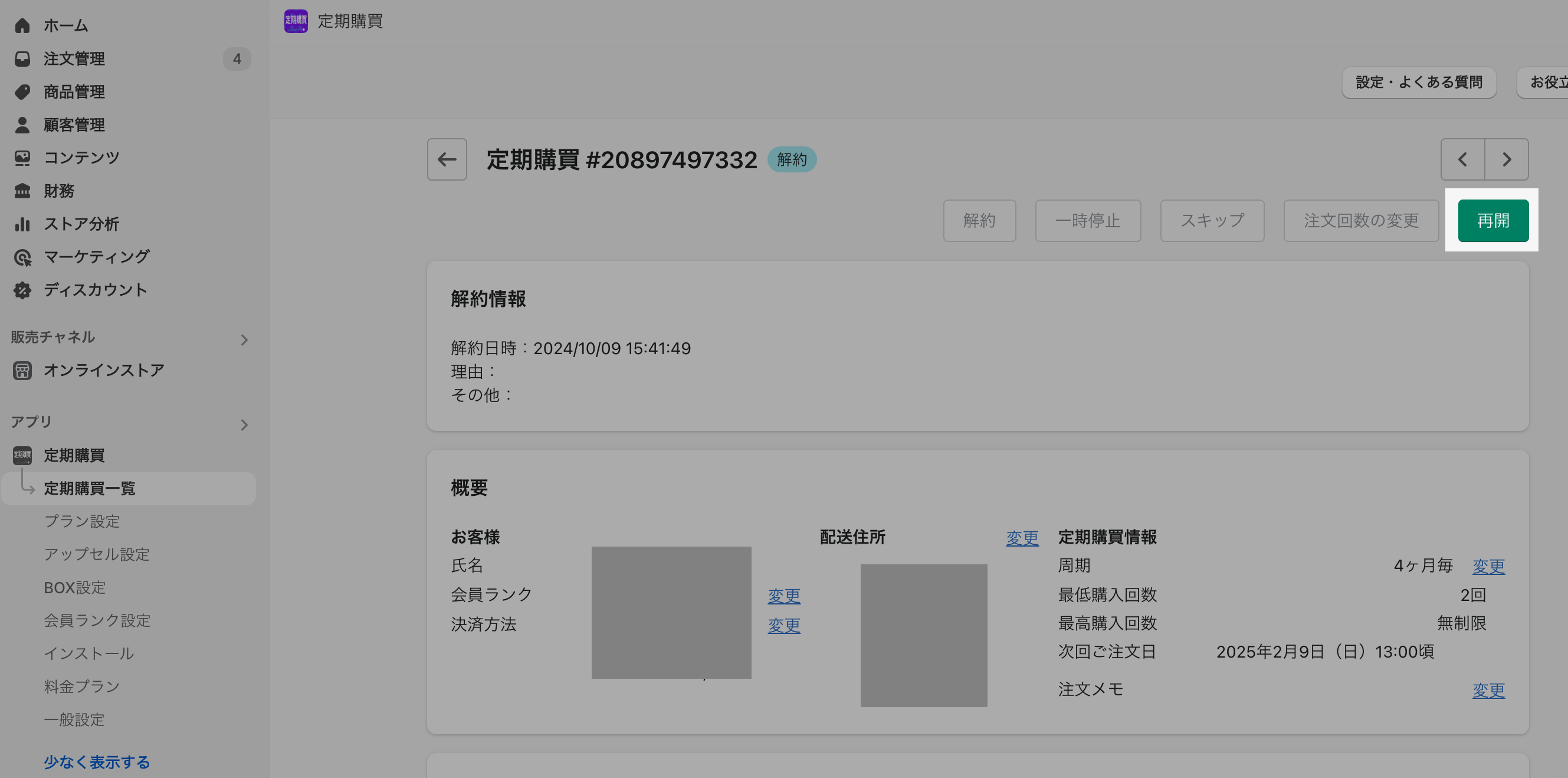
Task: Click 設定・よくある質問 button
Action: pyautogui.click(x=1418, y=82)
